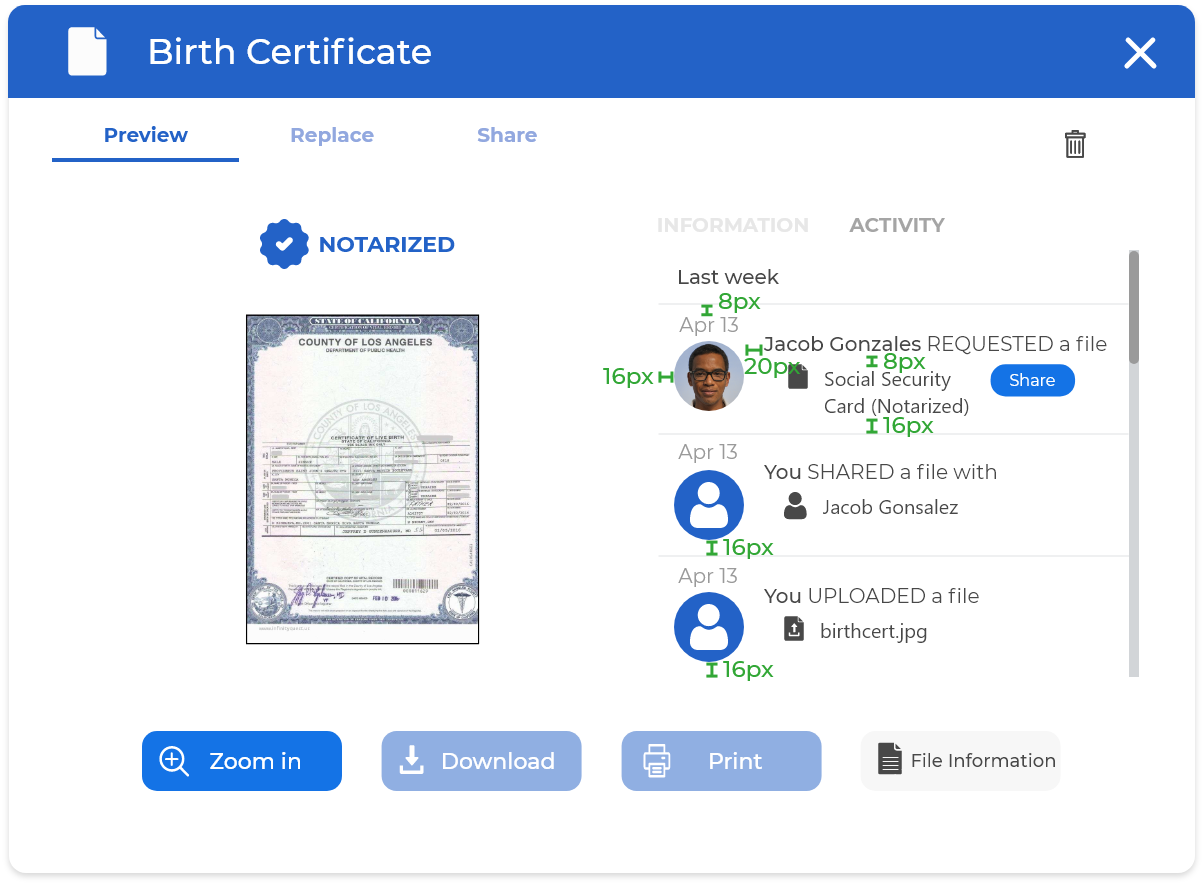Screen dimensions: 1204x885
Task: Switch to the Activity panel tab
Action: tap(897, 225)
